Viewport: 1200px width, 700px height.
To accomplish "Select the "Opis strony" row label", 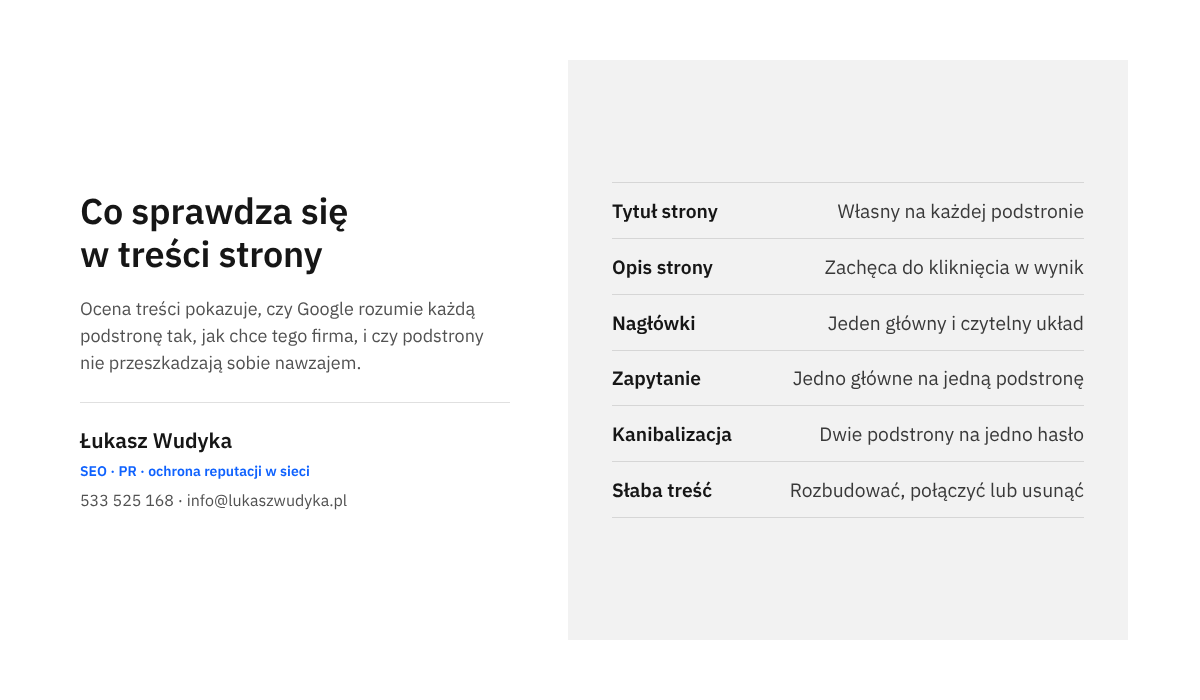I will (x=662, y=268).
